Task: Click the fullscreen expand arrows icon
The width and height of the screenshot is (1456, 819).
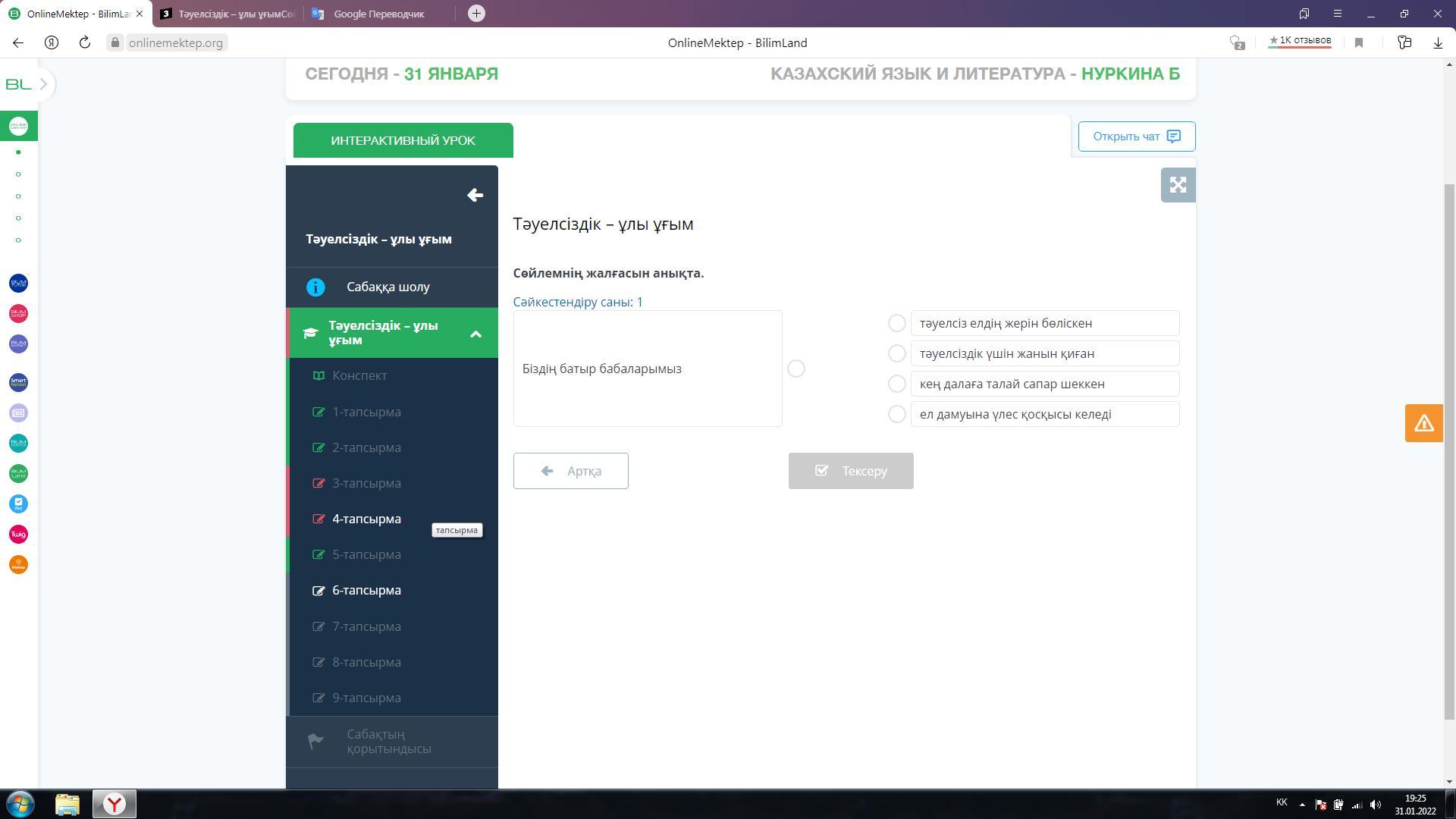Action: point(1178,185)
